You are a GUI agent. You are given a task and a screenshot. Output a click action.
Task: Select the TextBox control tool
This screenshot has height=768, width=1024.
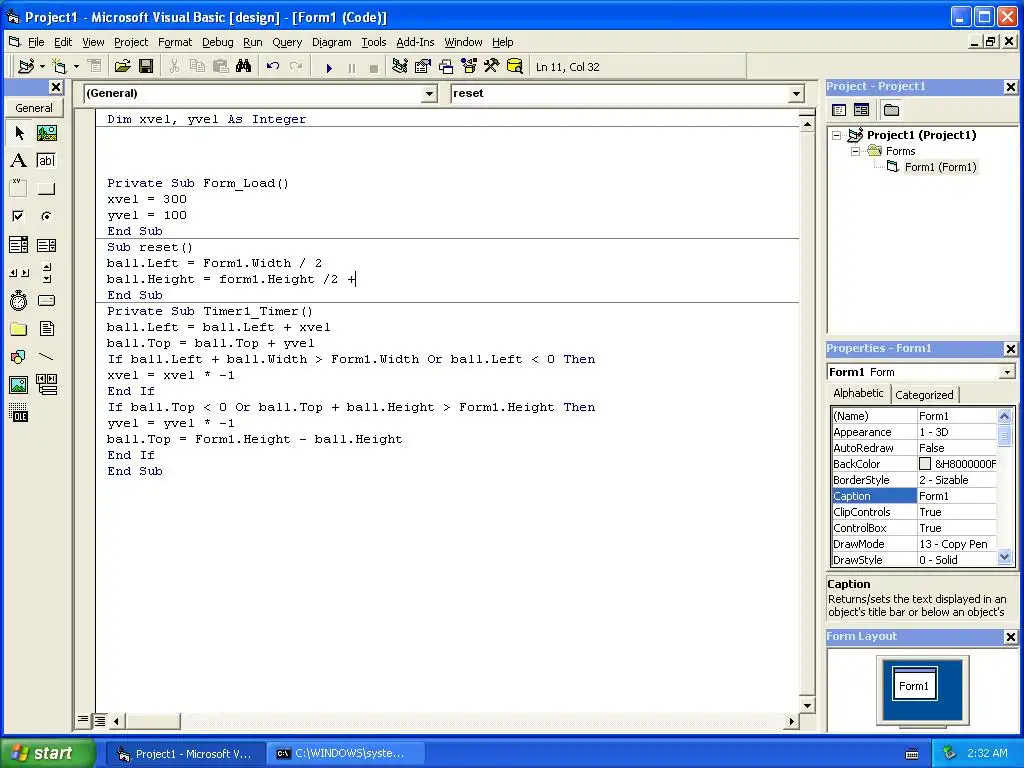(46, 161)
